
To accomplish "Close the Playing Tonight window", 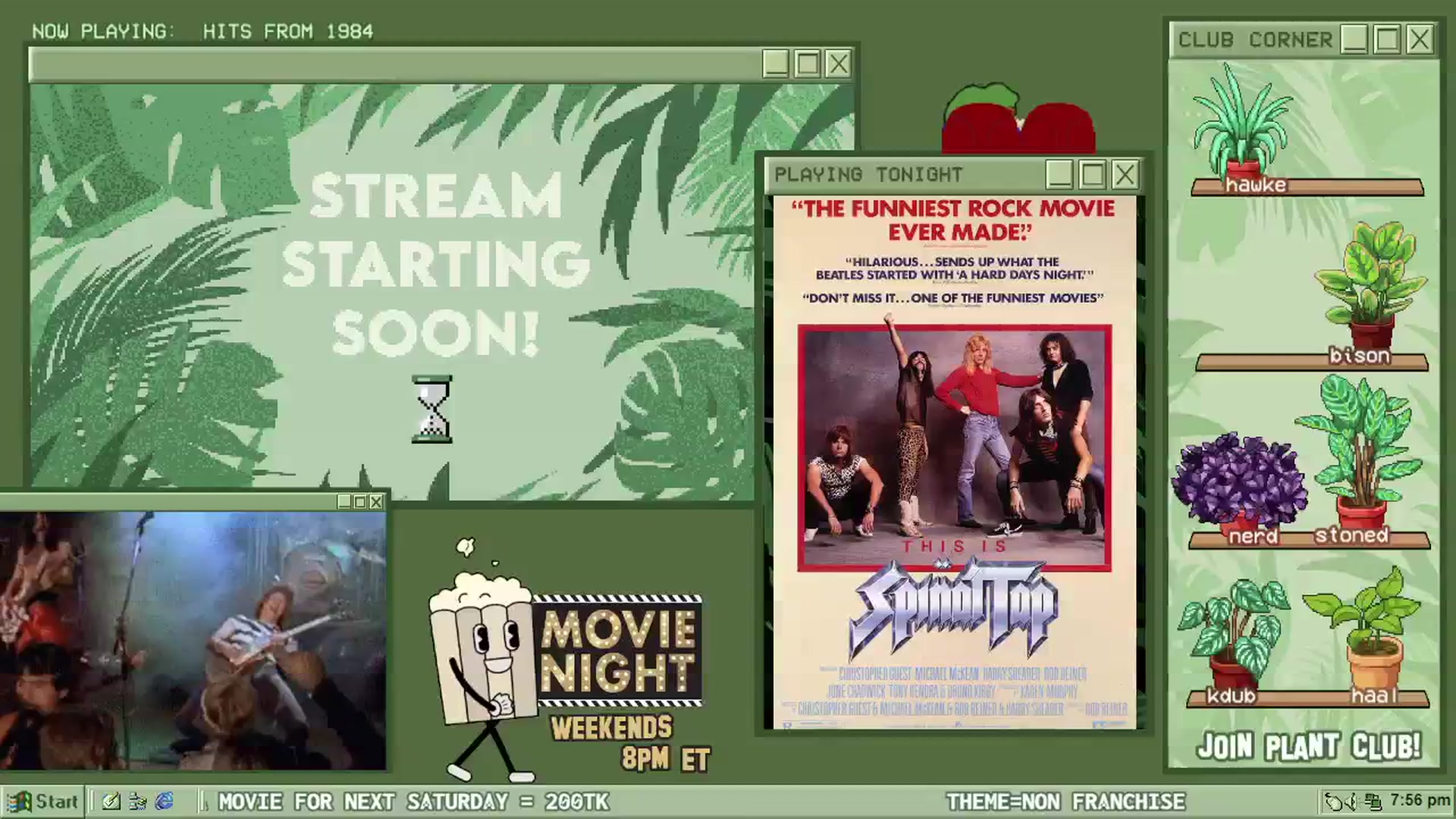I will [1125, 175].
